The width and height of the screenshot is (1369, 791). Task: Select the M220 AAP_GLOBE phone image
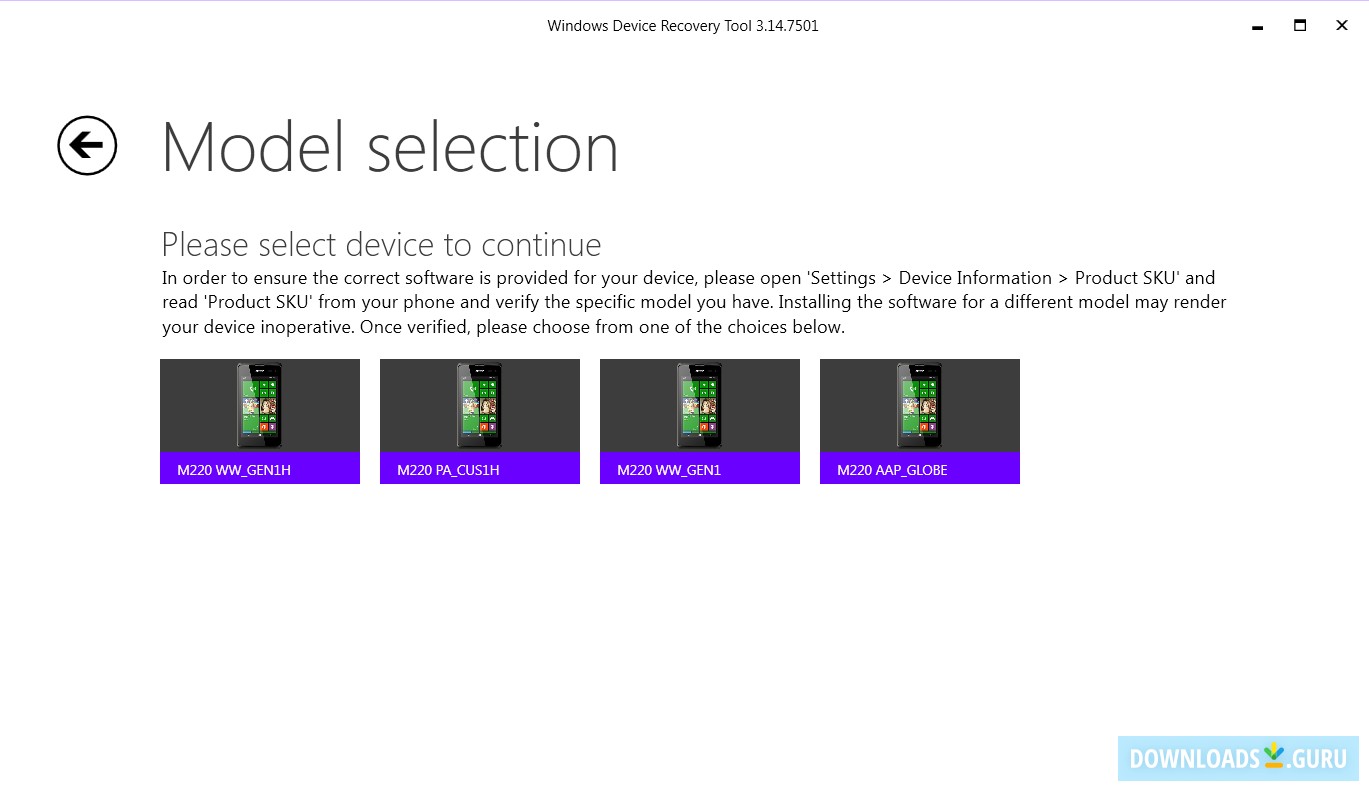point(919,405)
